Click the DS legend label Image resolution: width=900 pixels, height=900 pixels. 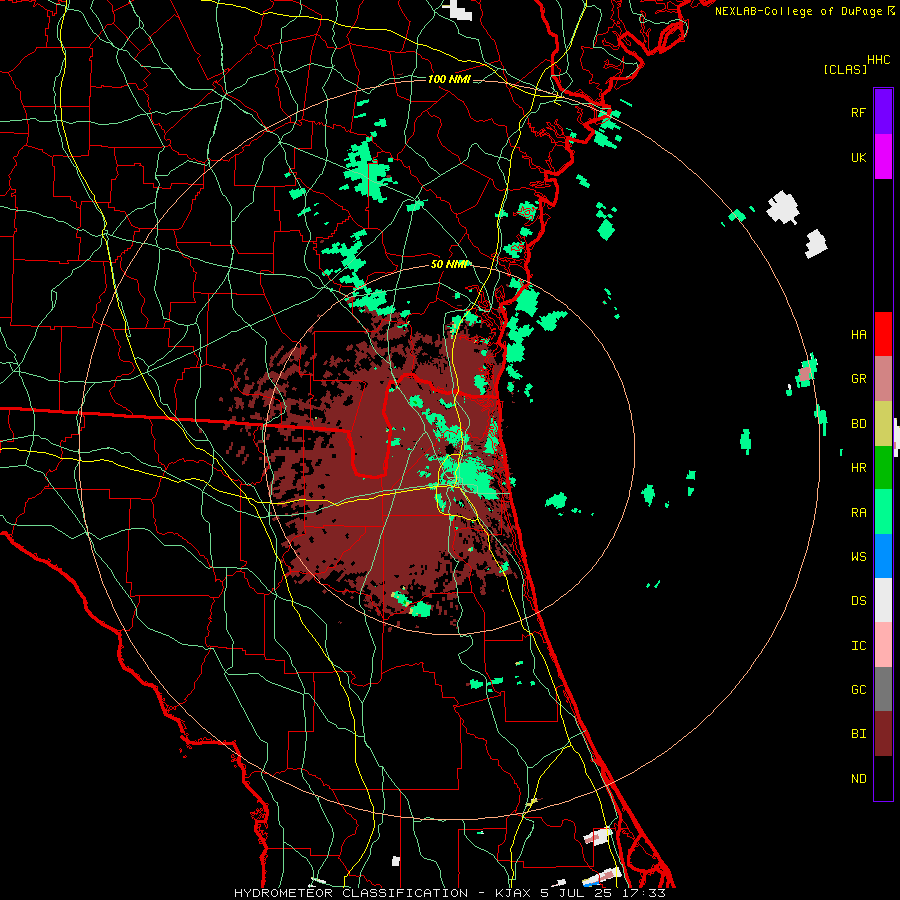pyautogui.click(x=859, y=600)
